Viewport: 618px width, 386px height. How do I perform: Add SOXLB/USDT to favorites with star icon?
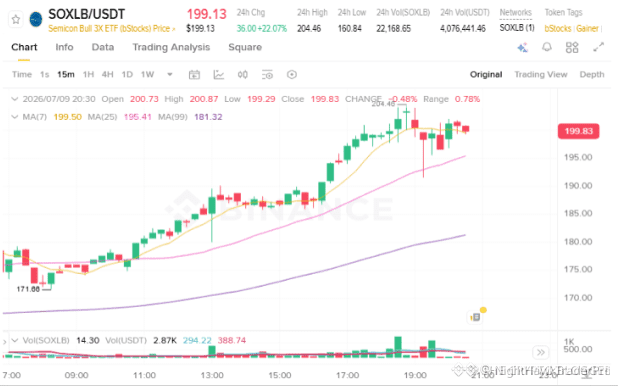[x=16, y=19]
